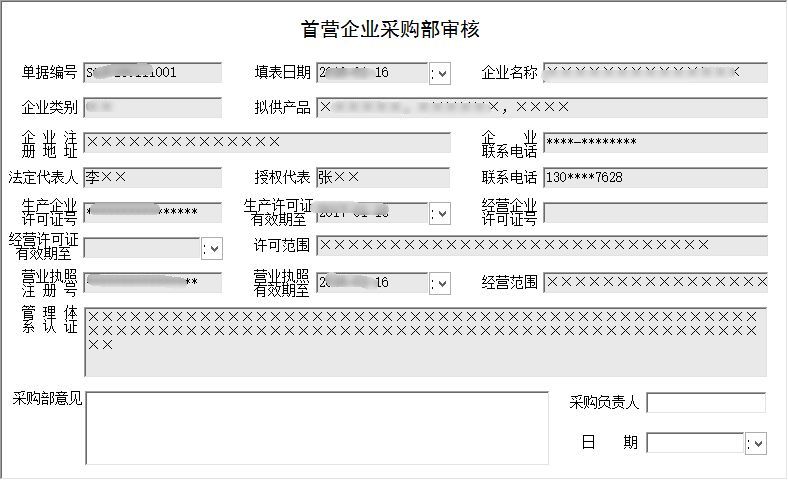
Task: Click the 企业联系电话 input field
Action: [x=655, y=143]
